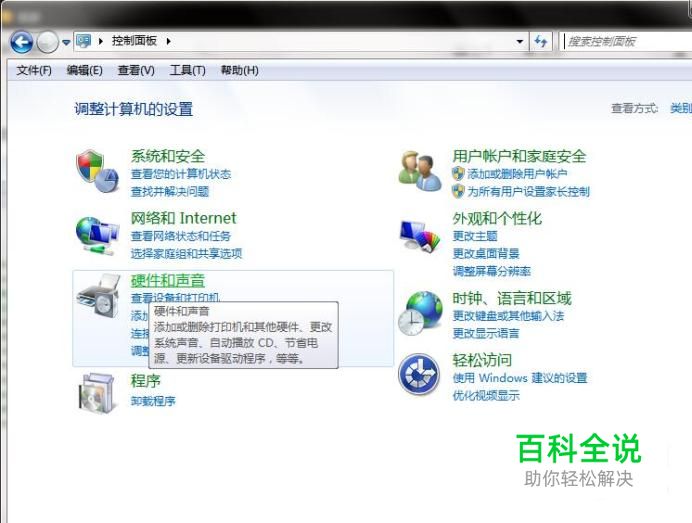
Task: Click 添加或删除用户帐户 link
Action: [517, 174]
